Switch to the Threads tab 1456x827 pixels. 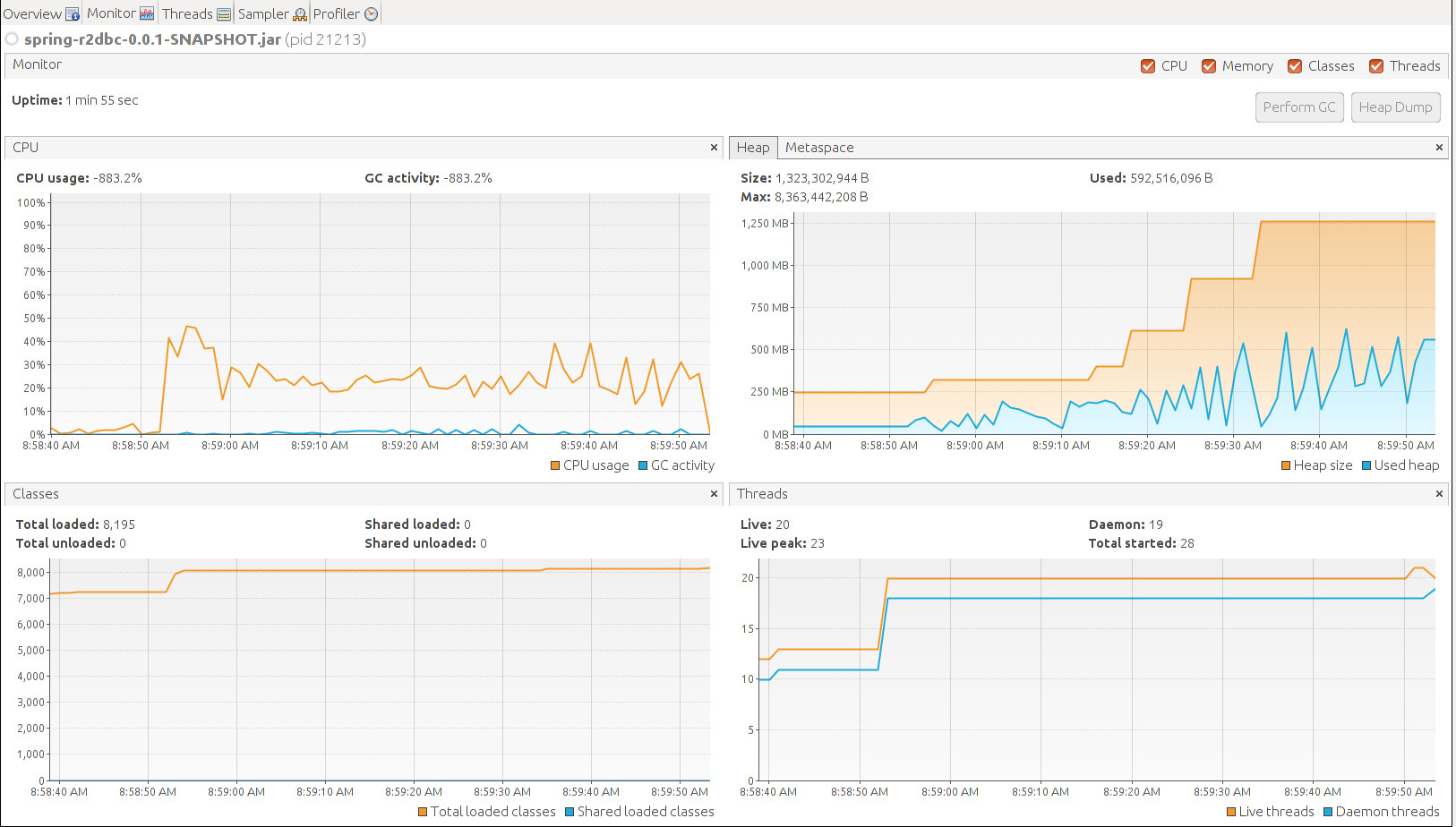tap(196, 13)
